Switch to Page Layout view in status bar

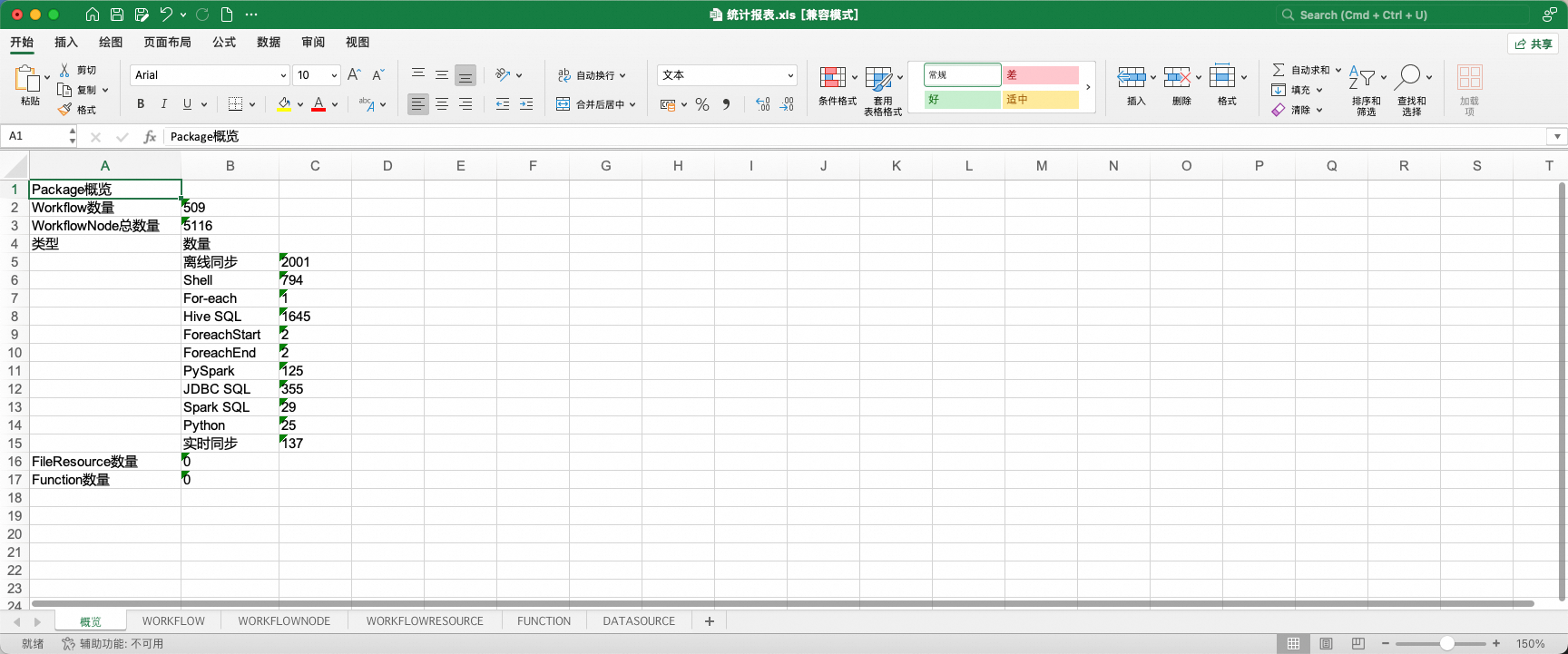tap(1327, 644)
